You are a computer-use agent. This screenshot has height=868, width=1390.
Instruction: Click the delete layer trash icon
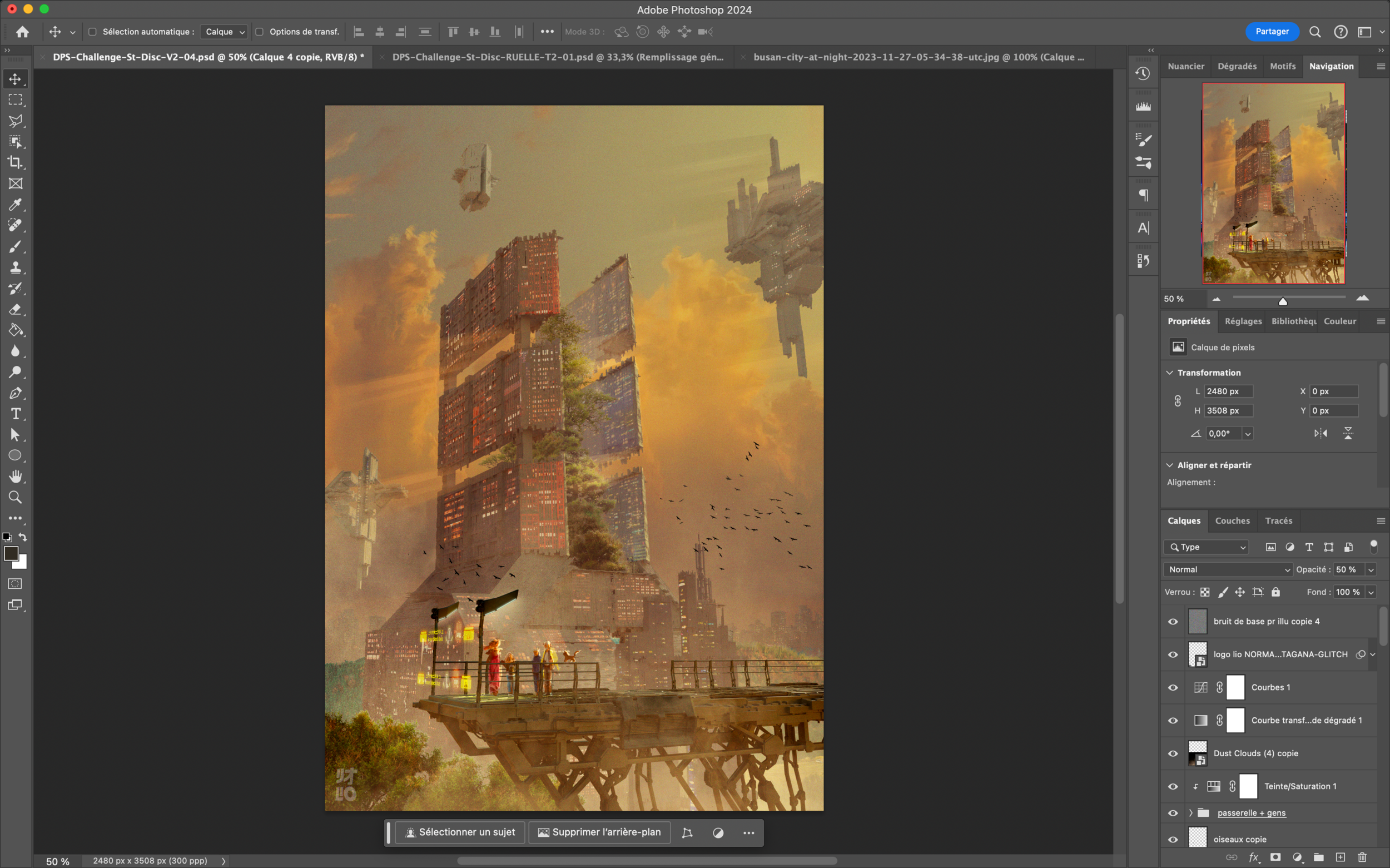pos(1362,857)
